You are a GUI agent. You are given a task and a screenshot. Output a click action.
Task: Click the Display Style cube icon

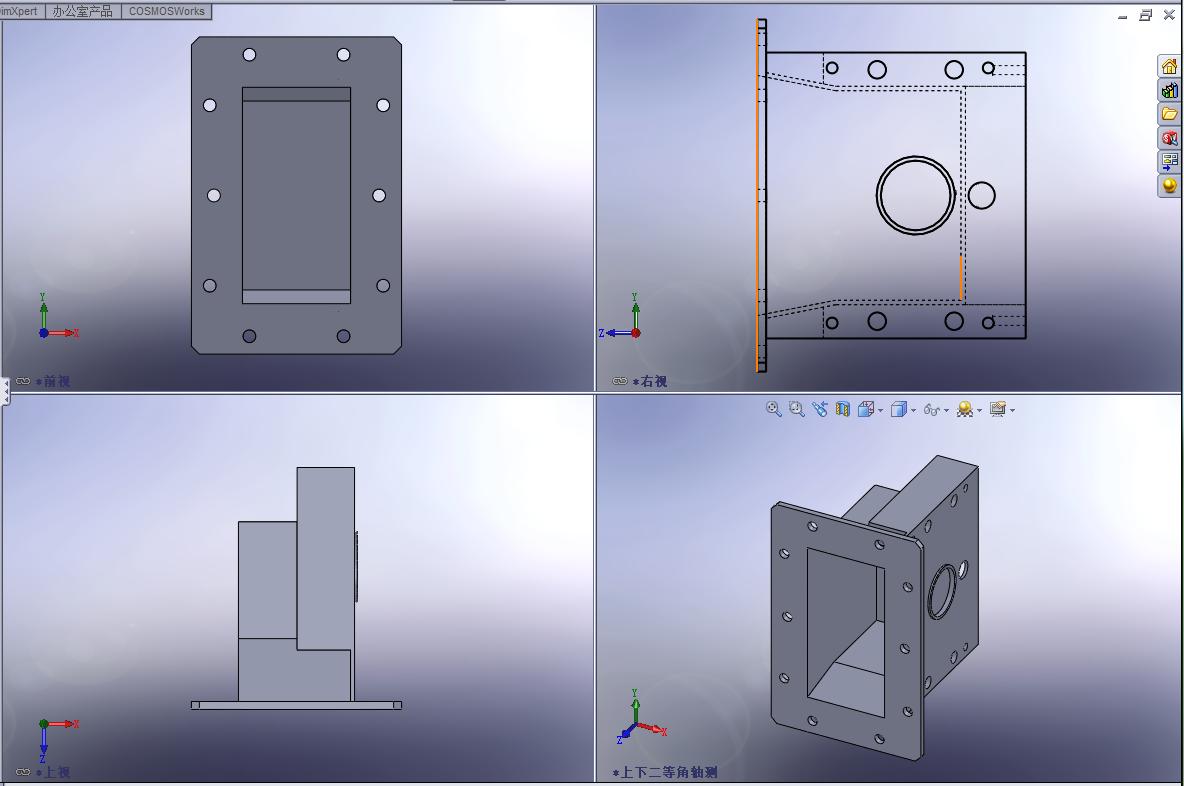[x=898, y=409]
